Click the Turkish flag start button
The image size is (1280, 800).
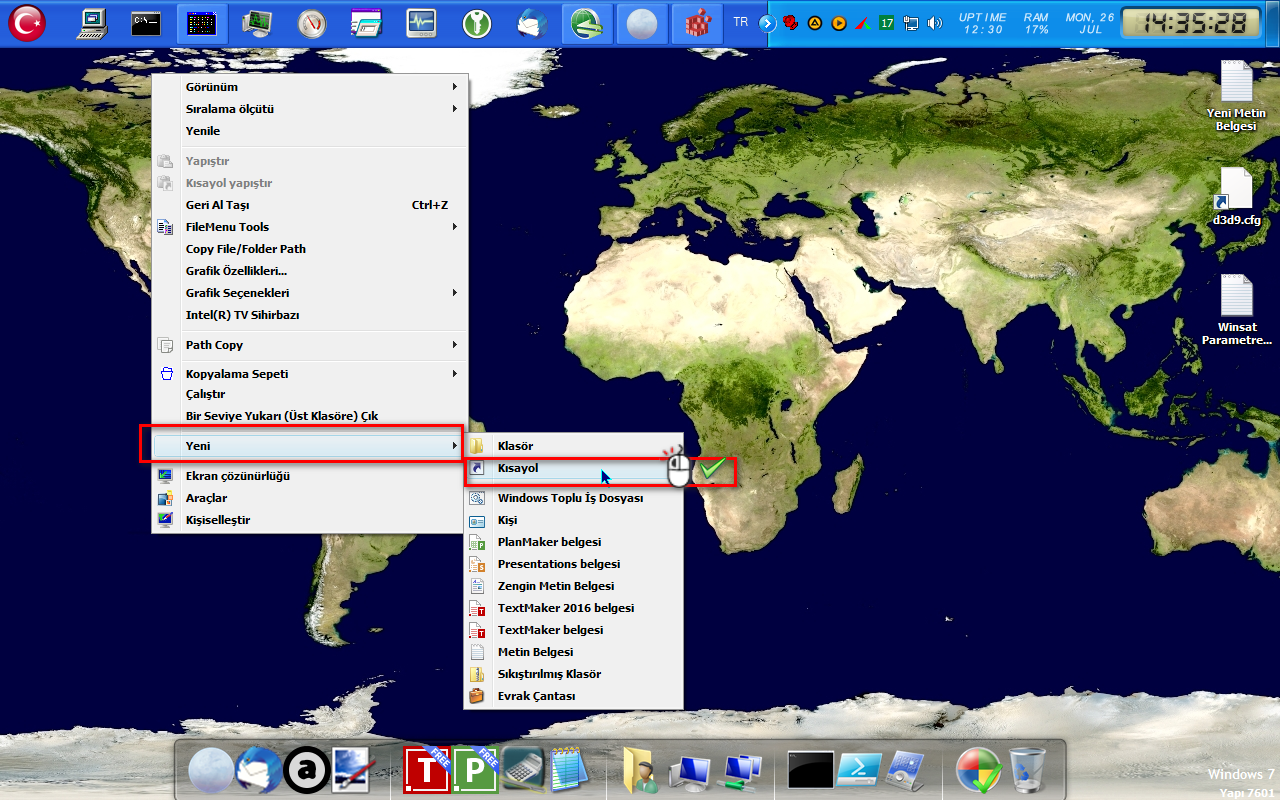pos(27,23)
